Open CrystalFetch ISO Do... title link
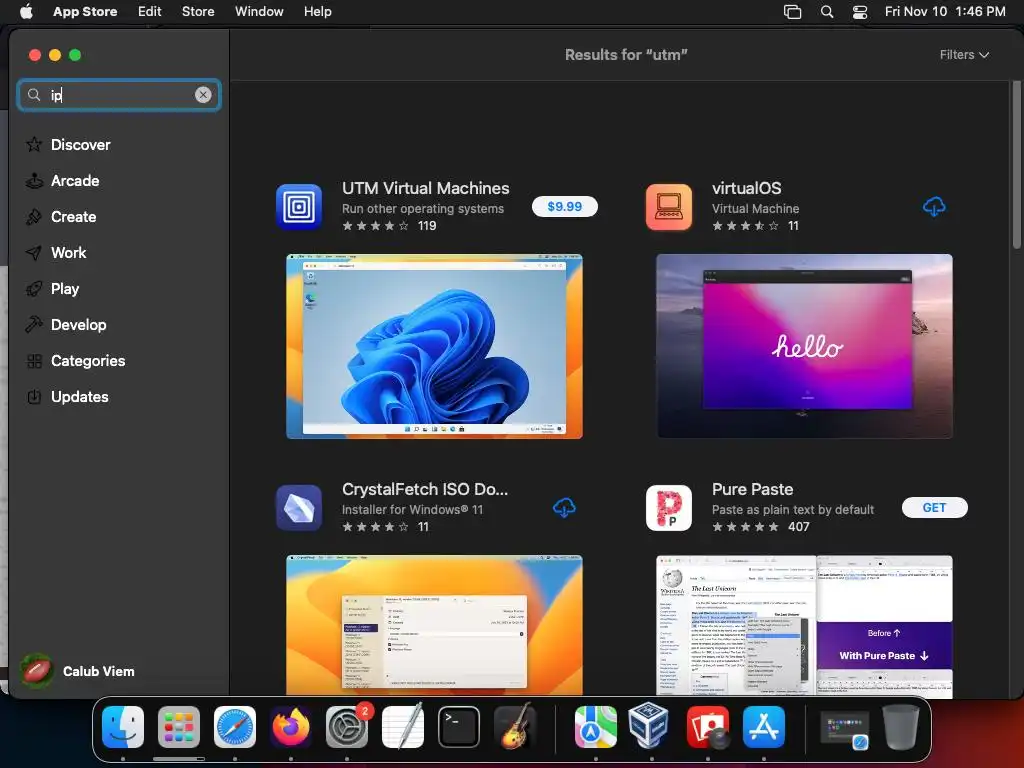This screenshot has width=1024, height=768. click(x=425, y=489)
